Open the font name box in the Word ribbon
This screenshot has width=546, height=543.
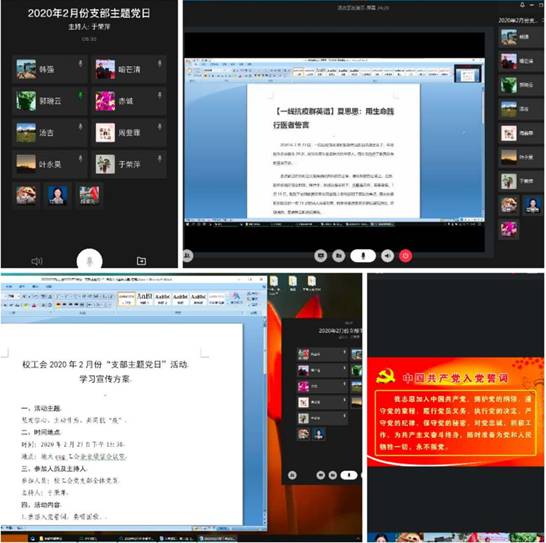[x=10, y=296]
